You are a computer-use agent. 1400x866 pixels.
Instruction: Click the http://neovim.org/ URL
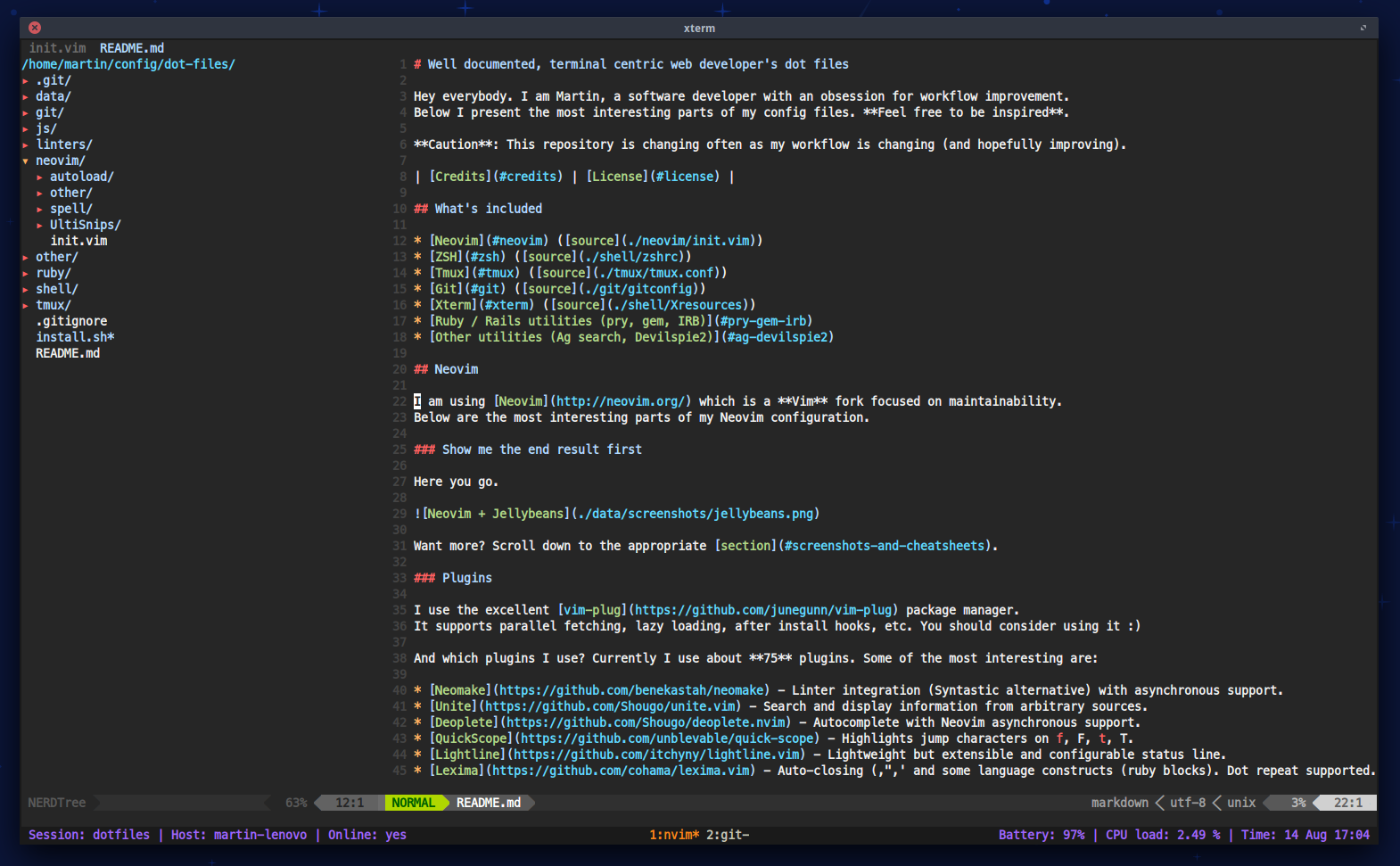click(x=621, y=401)
